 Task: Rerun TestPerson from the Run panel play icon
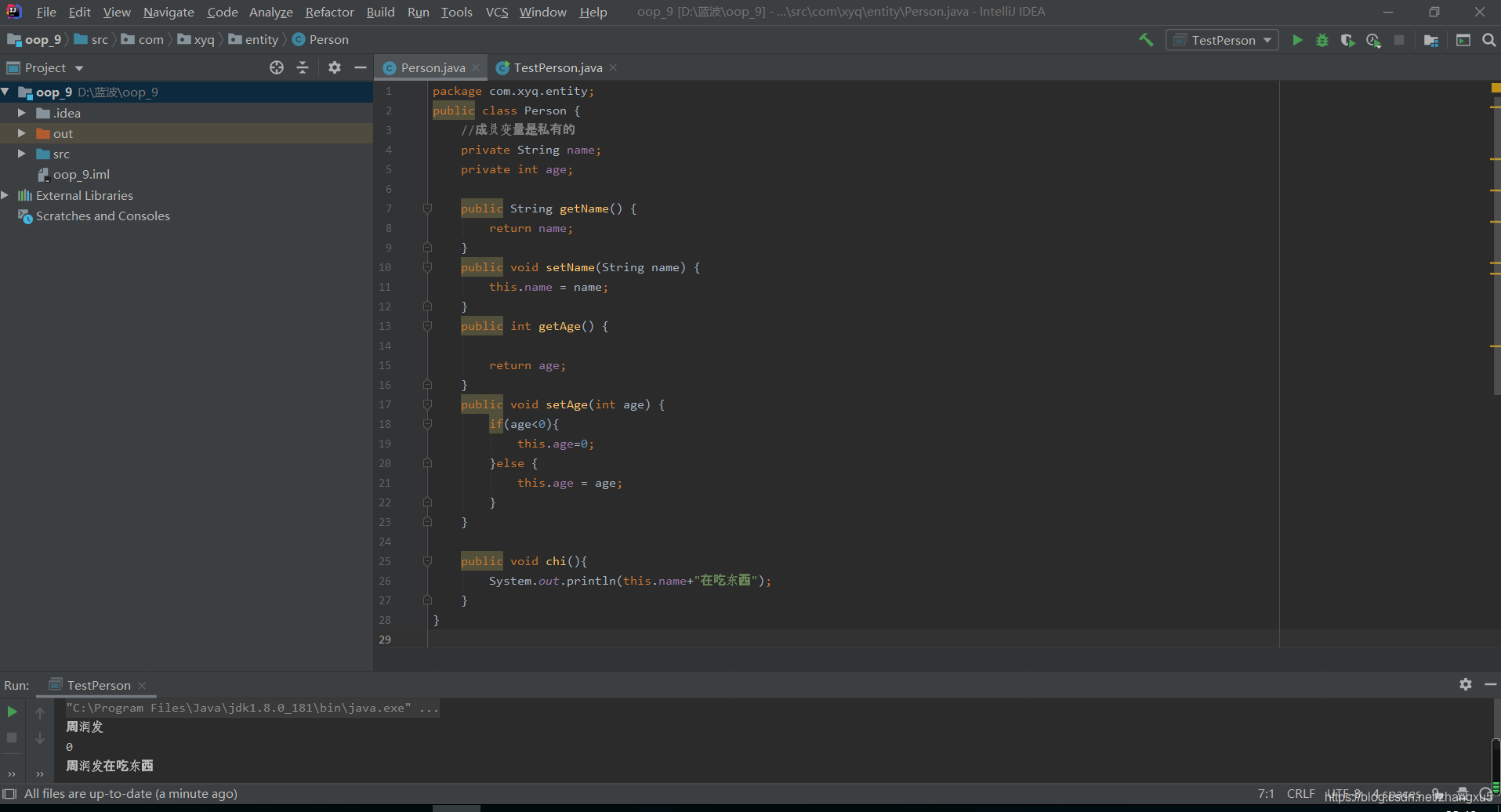click(x=12, y=712)
